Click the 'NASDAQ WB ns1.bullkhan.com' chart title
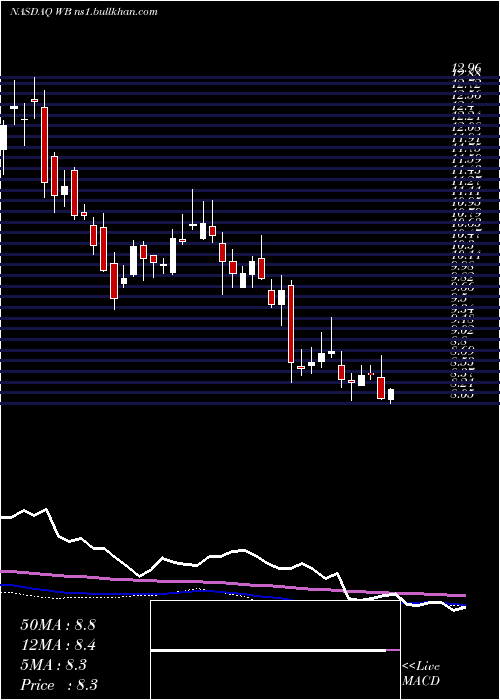Screen dimensions: 500x700 point(84,12)
